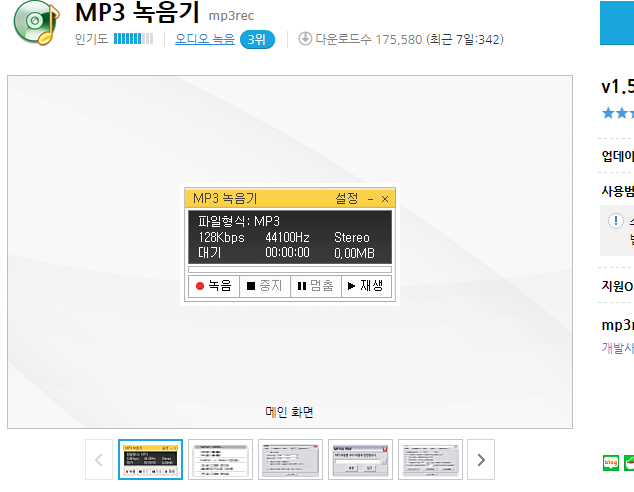Open 설정 settings in recorder title bar

[347, 198]
